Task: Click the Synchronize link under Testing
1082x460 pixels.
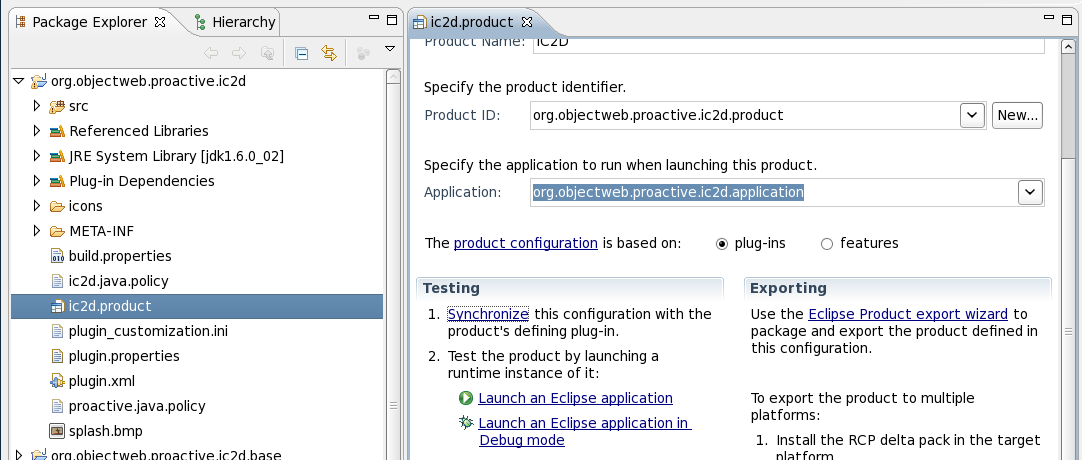Action: click(488, 314)
